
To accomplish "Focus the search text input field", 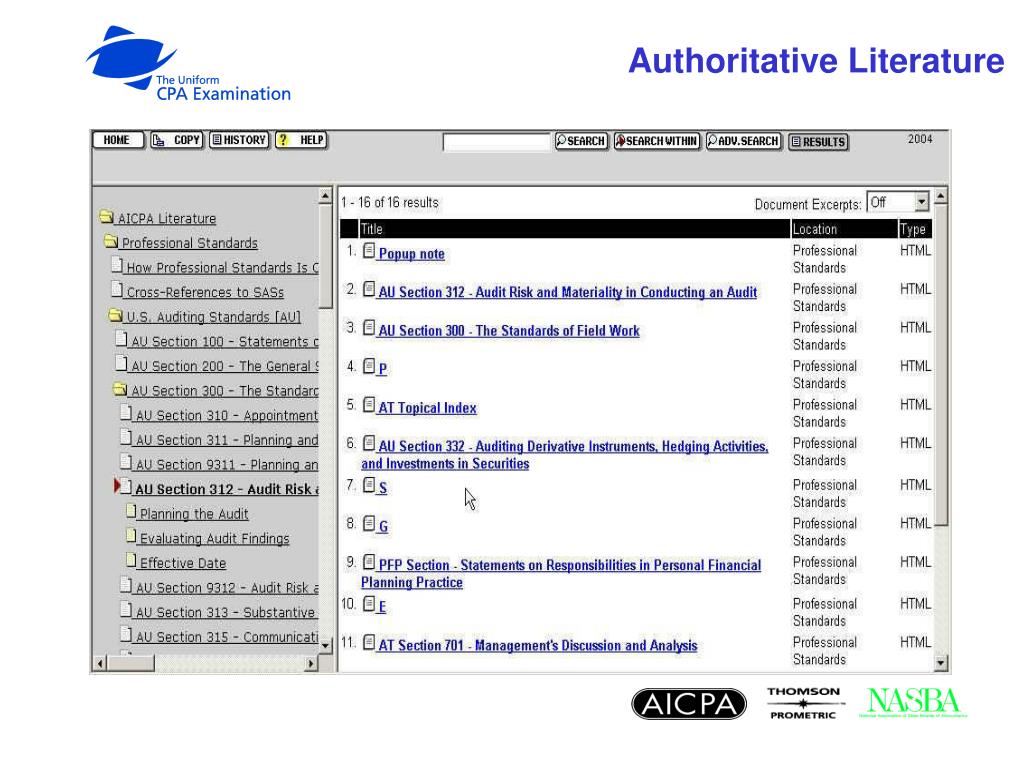I will 496,142.
